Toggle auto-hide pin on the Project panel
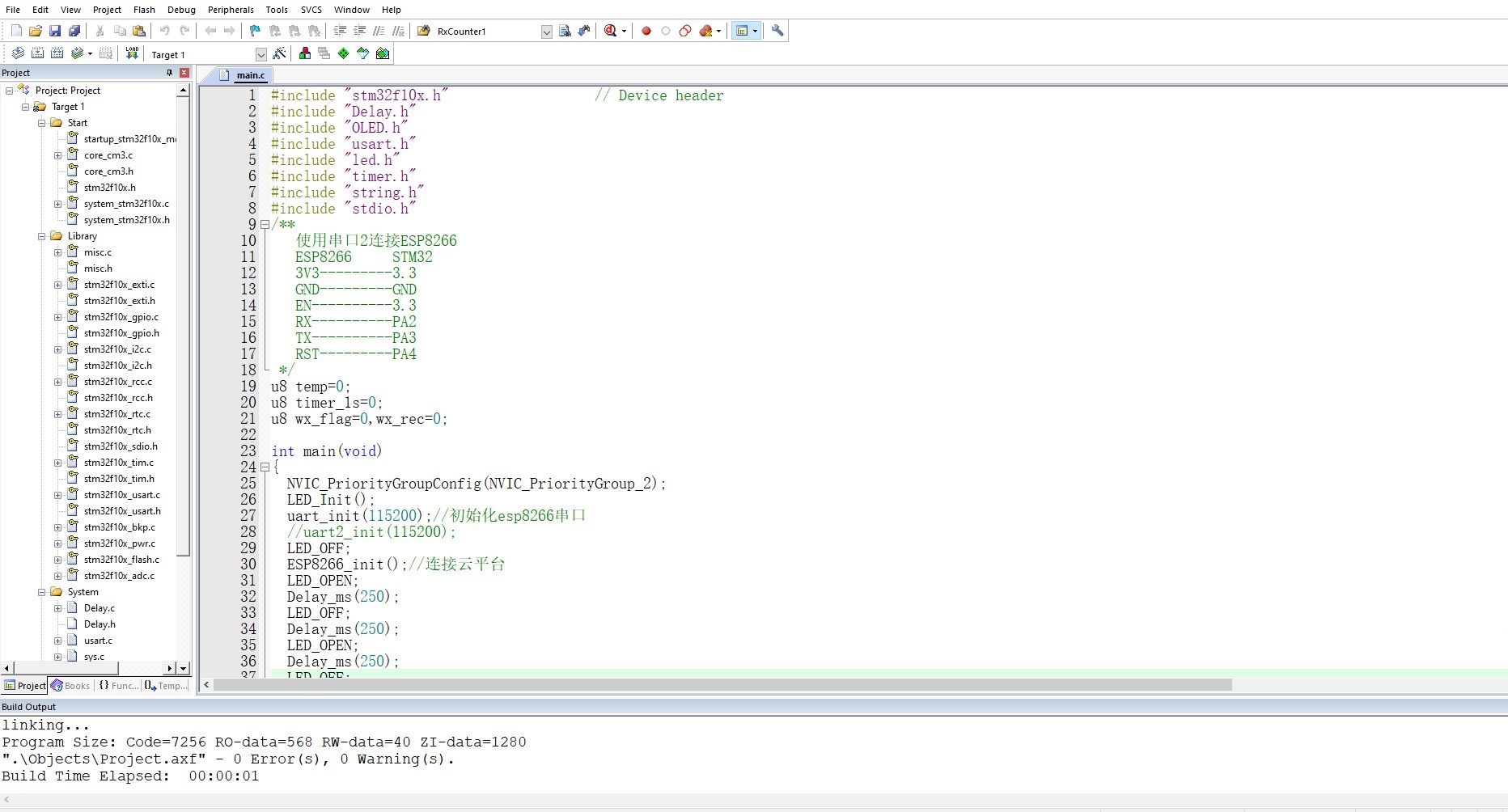This screenshot has height=812, width=1508. point(169,73)
